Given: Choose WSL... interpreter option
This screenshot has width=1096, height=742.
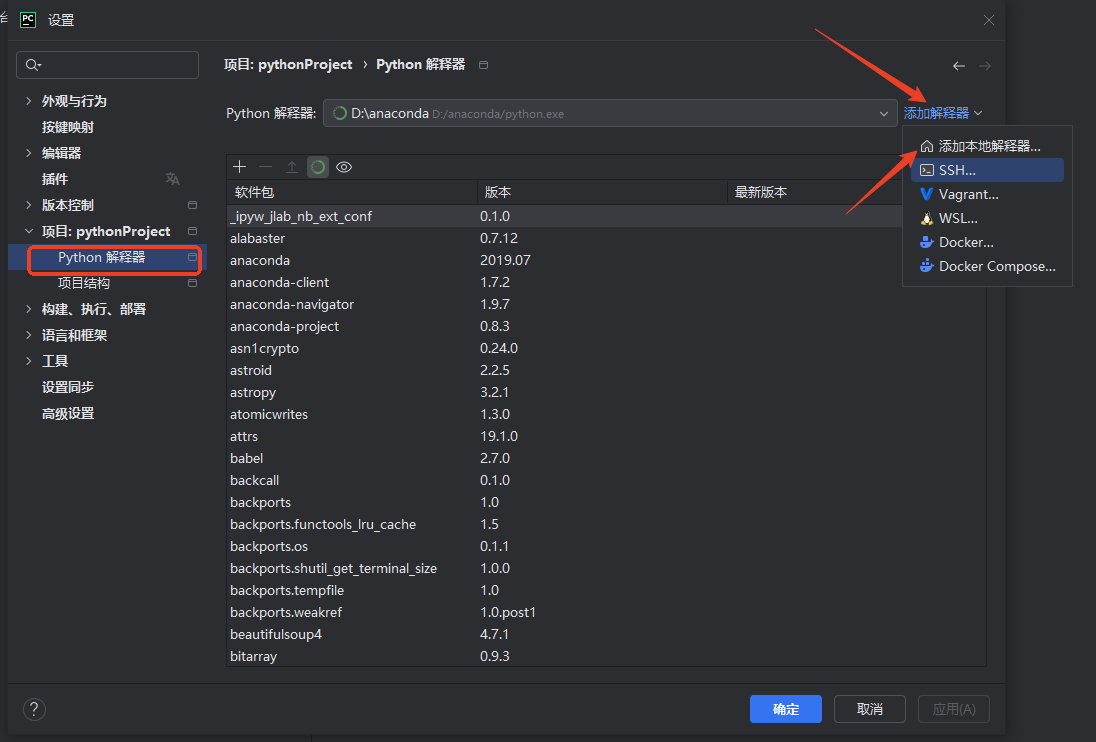Looking at the screenshot, I should [x=987, y=218].
